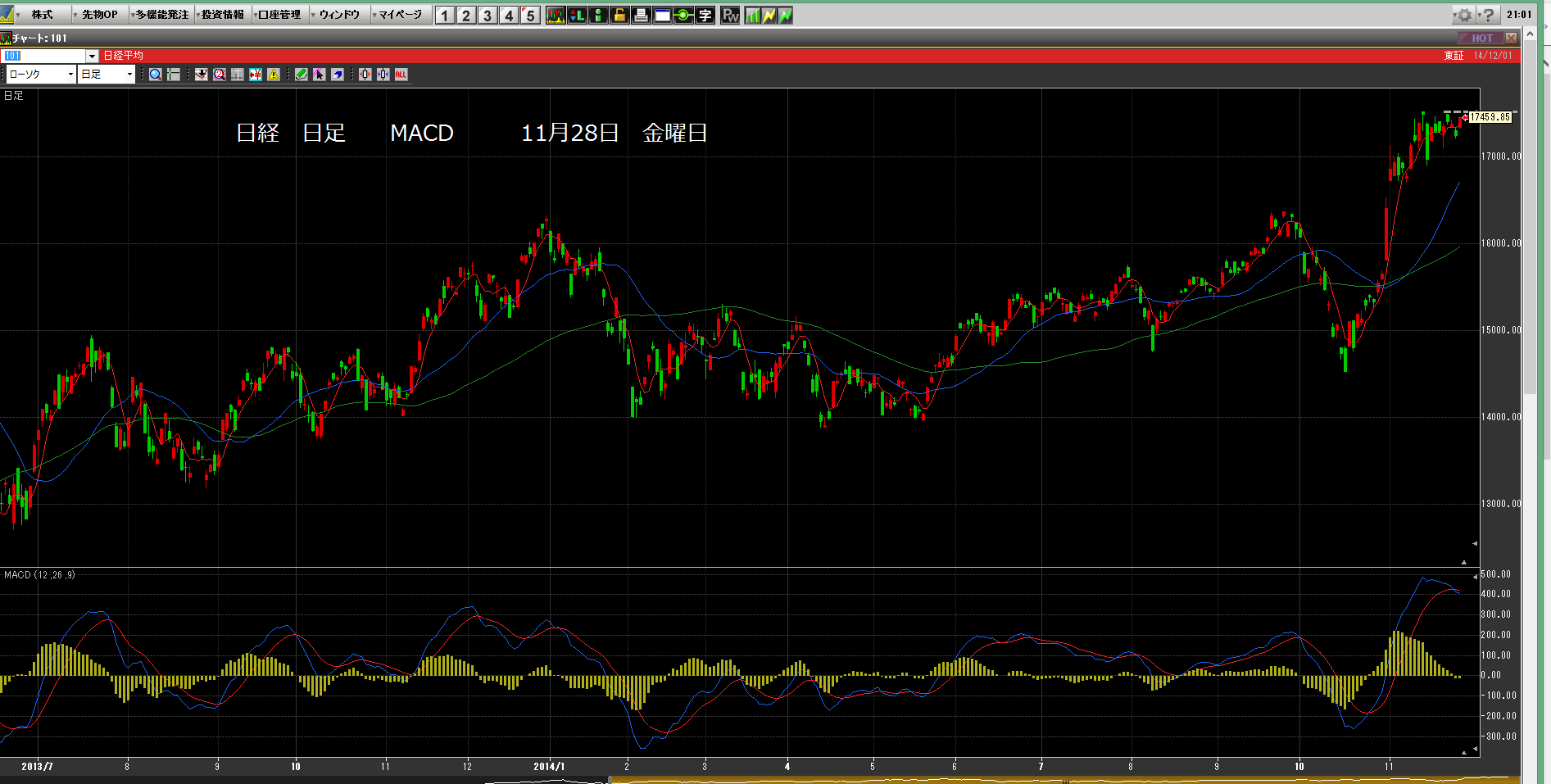Toggle the HOT button in chart title bar
Image resolution: width=1551 pixels, height=784 pixels.
1481,38
